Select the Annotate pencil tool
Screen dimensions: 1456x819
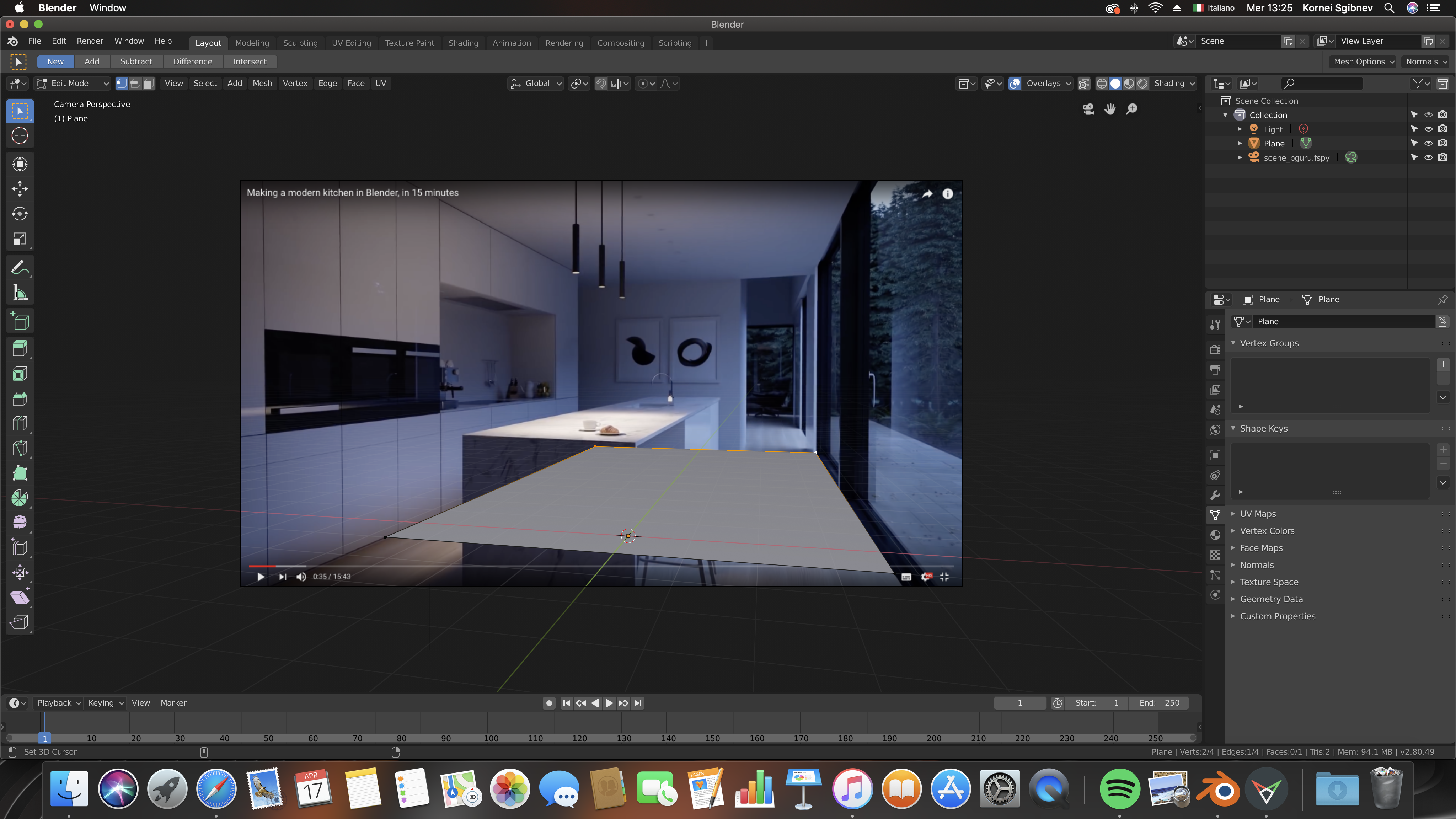click(x=20, y=267)
